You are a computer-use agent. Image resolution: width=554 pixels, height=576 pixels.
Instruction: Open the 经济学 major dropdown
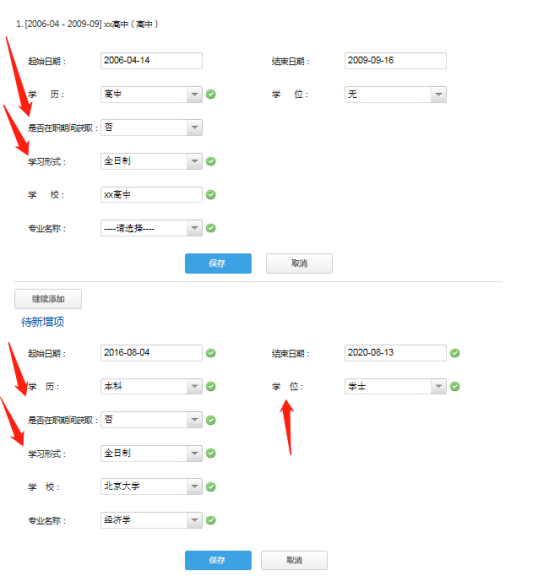pyautogui.click(x=151, y=520)
